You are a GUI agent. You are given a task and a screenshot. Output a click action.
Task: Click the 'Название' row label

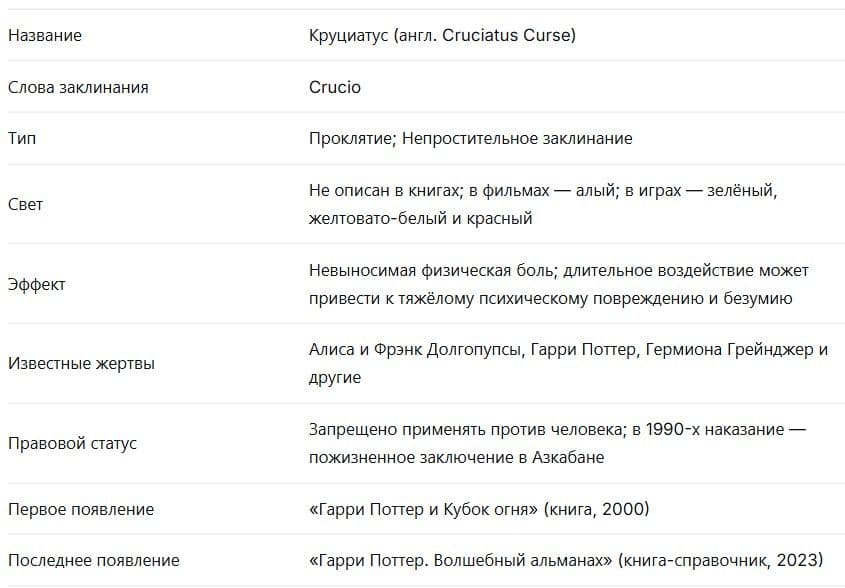45,36
